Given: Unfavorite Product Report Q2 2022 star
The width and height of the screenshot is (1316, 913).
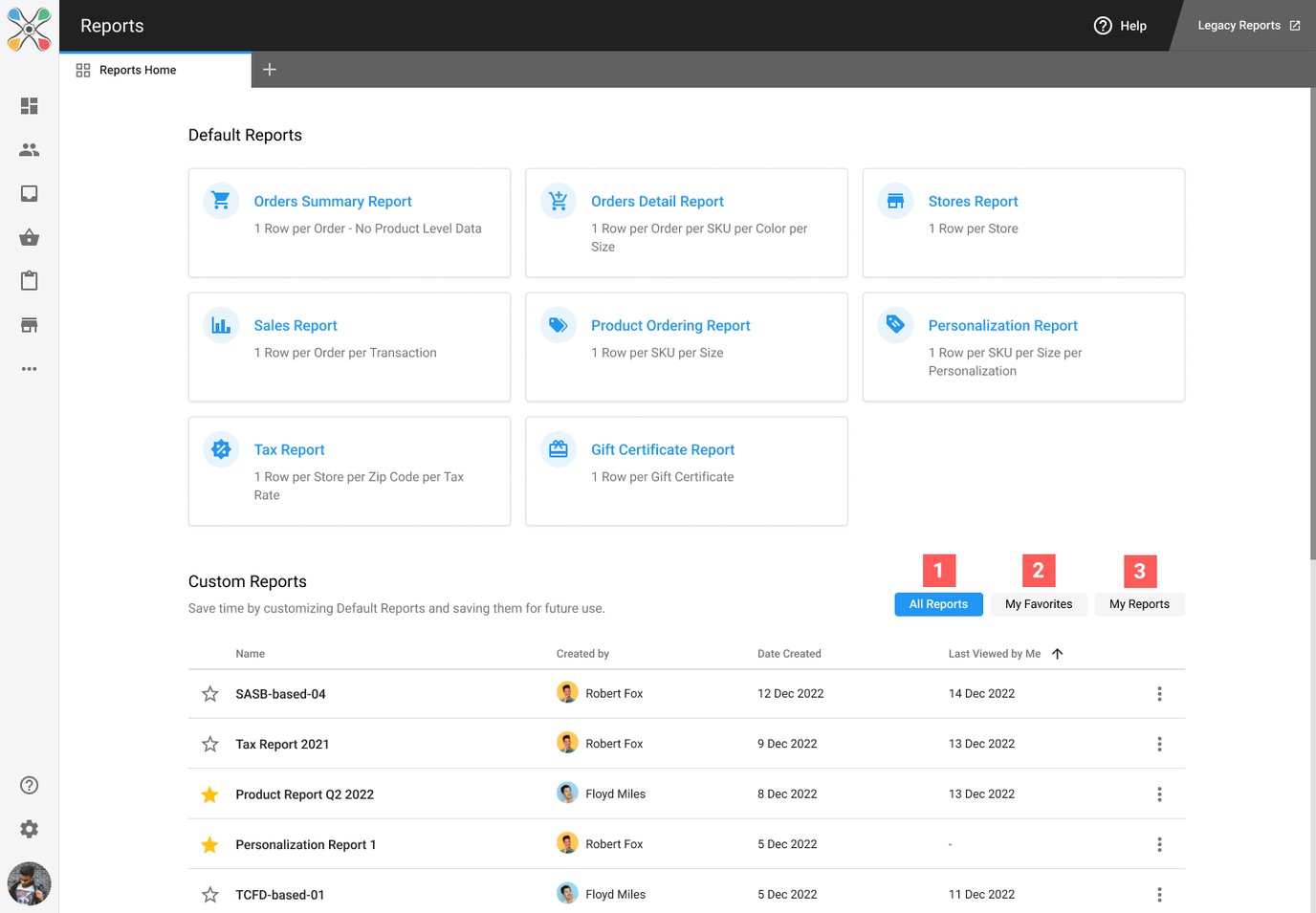Looking at the screenshot, I should [210, 794].
